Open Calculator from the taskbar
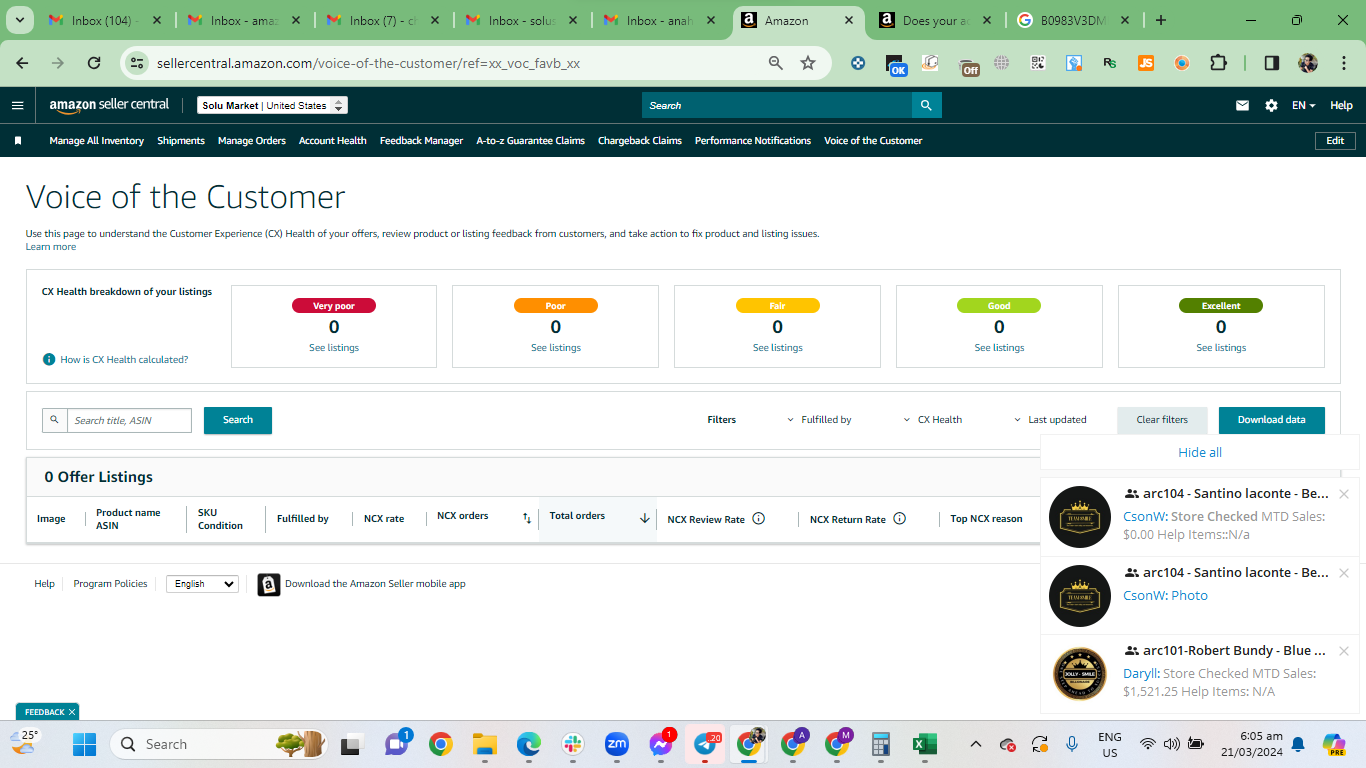This screenshot has height=768, width=1366. [x=880, y=744]
